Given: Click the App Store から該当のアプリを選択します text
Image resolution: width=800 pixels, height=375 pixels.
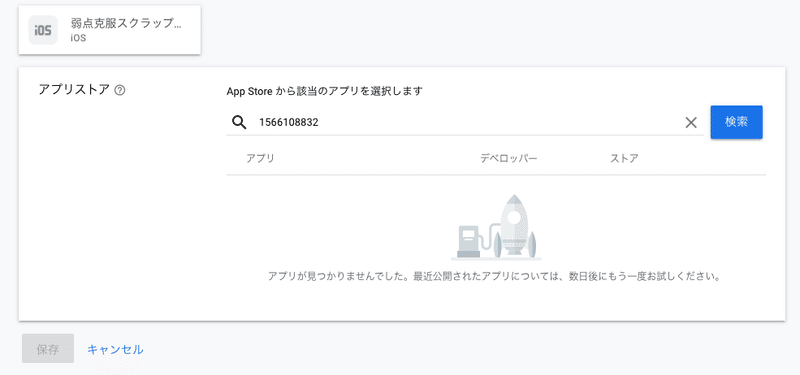Looking at the screenshot, I should pos(324,91).
